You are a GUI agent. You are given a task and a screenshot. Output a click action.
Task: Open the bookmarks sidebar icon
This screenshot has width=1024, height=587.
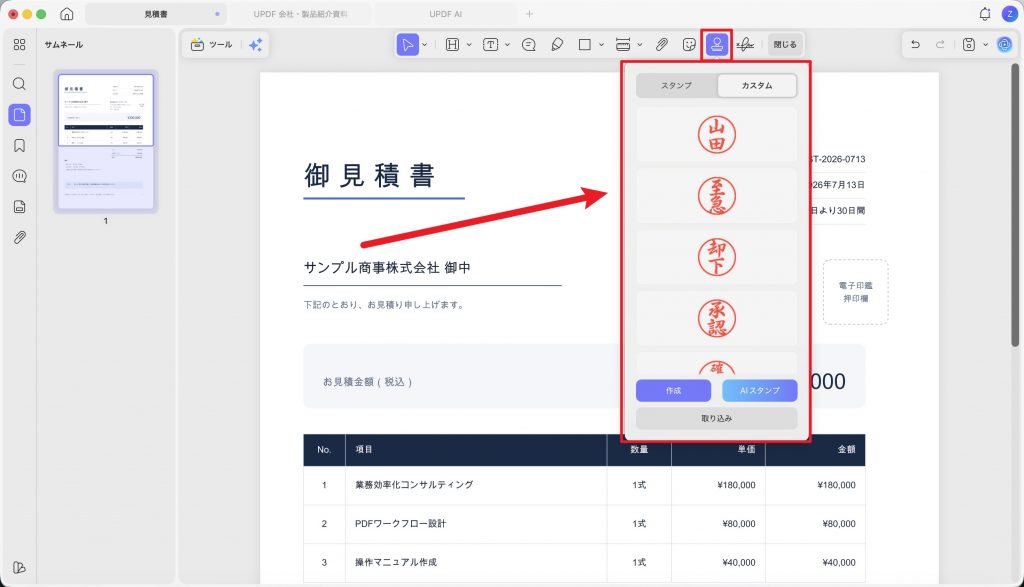pos(20,146)
